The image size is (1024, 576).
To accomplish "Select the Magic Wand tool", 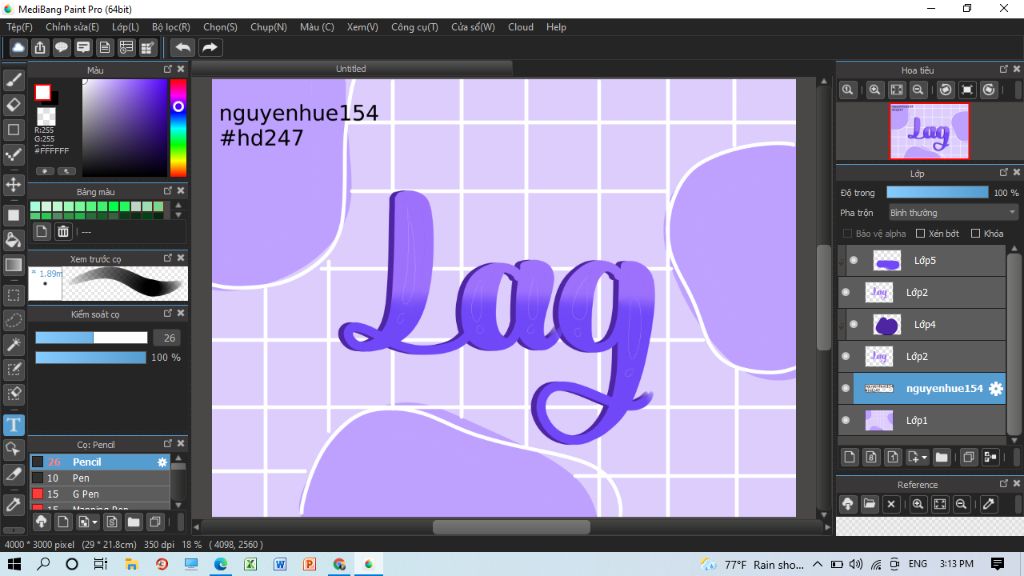I will tap(14, 345).
